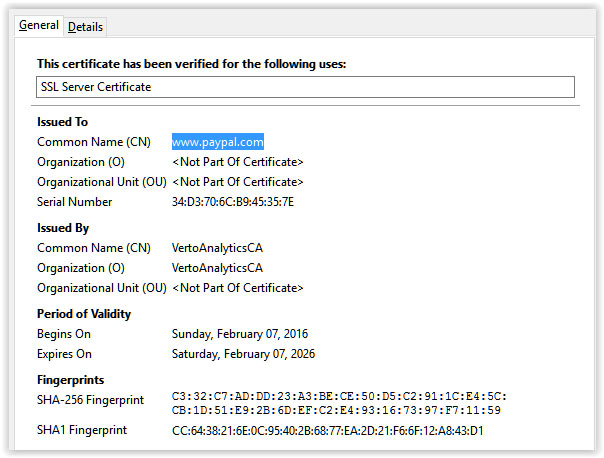The image size is (604, 458).
Task: Select the Sunday, February 07, 2016 begin date
Action: coord(240,334)
